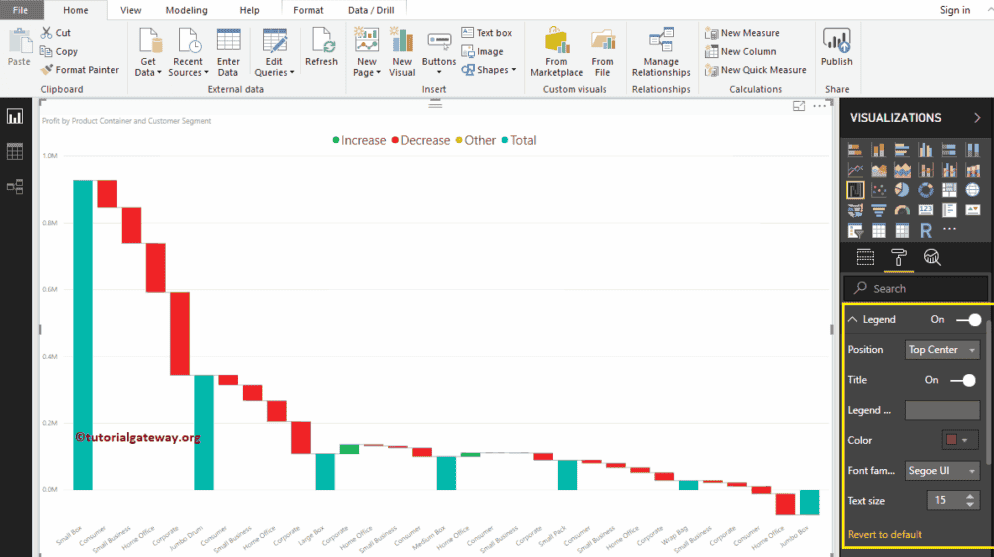Switch to Model view in sidebar
Screen dimensions: 994x557
tap(15, 186)
